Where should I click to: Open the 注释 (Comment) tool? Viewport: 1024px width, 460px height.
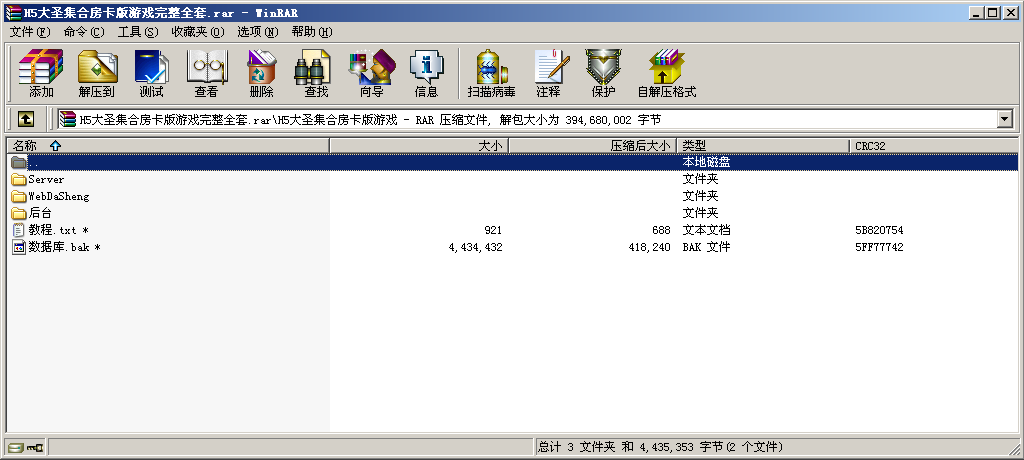[548, 73]
